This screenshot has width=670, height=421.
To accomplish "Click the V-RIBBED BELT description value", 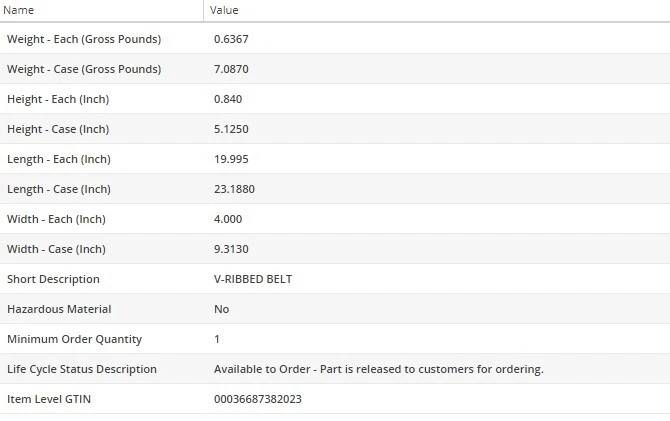I will 254,279.
